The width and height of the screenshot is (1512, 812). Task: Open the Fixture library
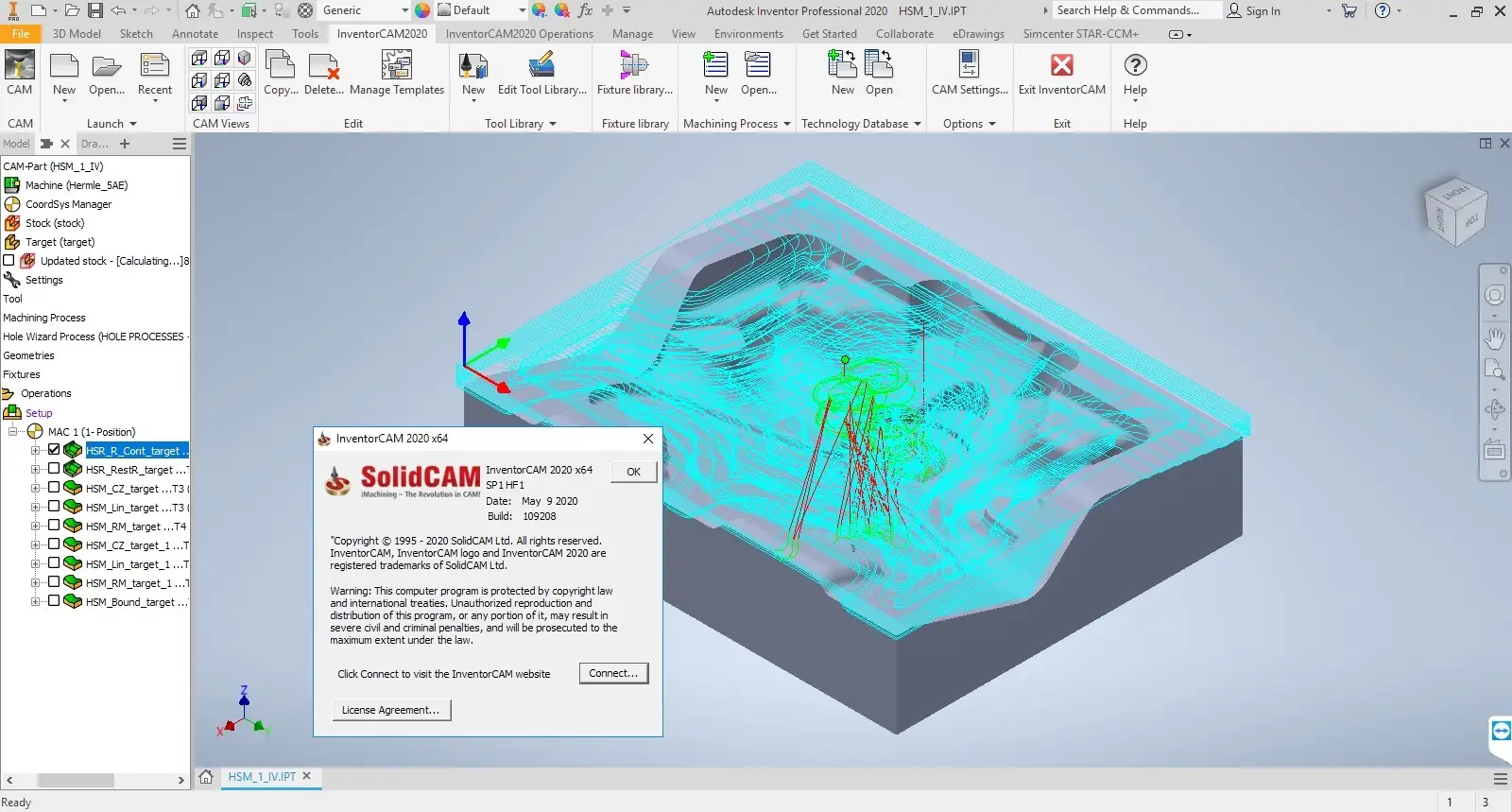(635, 74)
